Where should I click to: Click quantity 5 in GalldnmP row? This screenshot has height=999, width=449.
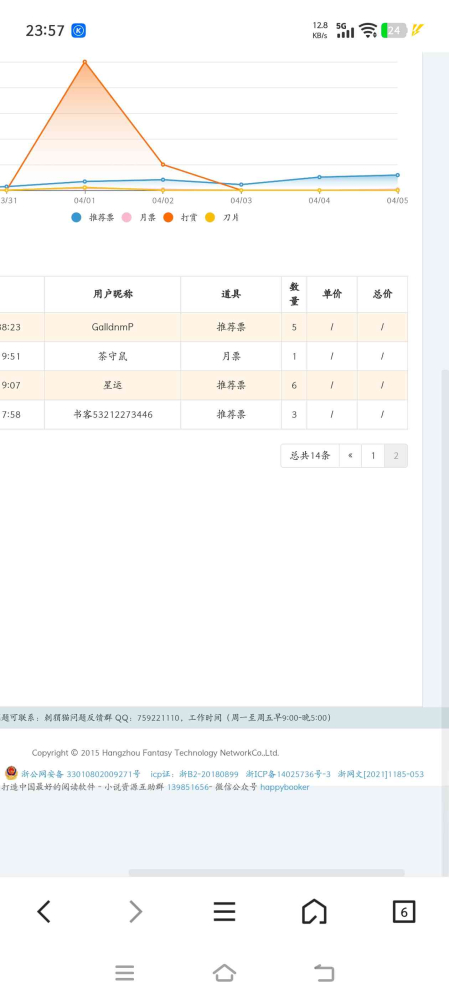coord(294,327)
